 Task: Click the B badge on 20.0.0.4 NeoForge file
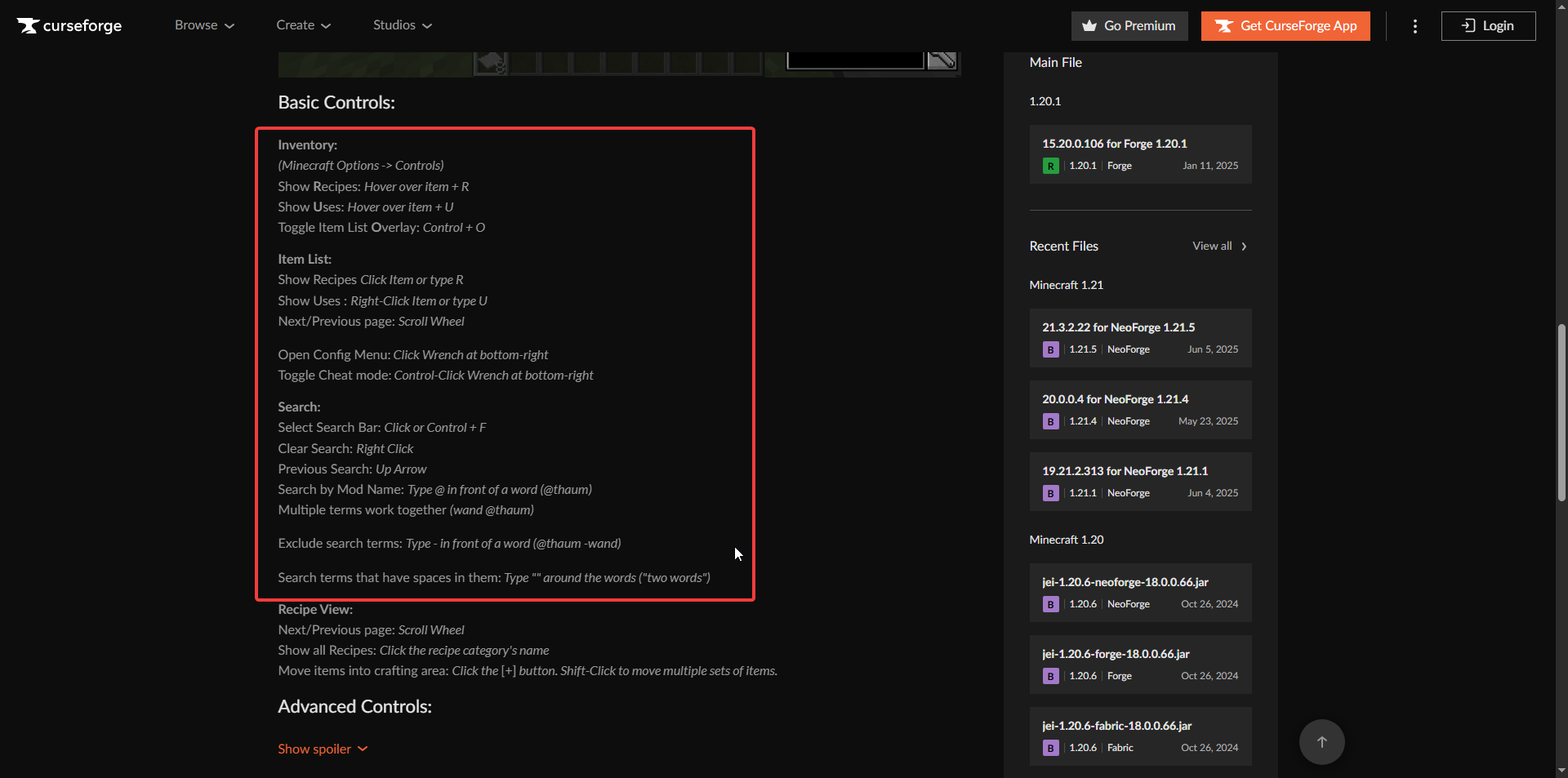tap(1049, 421)
